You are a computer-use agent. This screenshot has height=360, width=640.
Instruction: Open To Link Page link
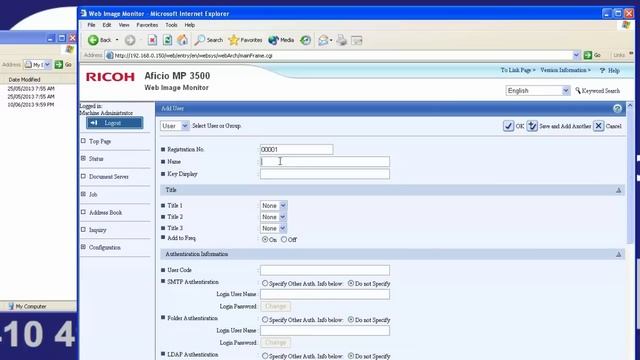pos(518,70)
